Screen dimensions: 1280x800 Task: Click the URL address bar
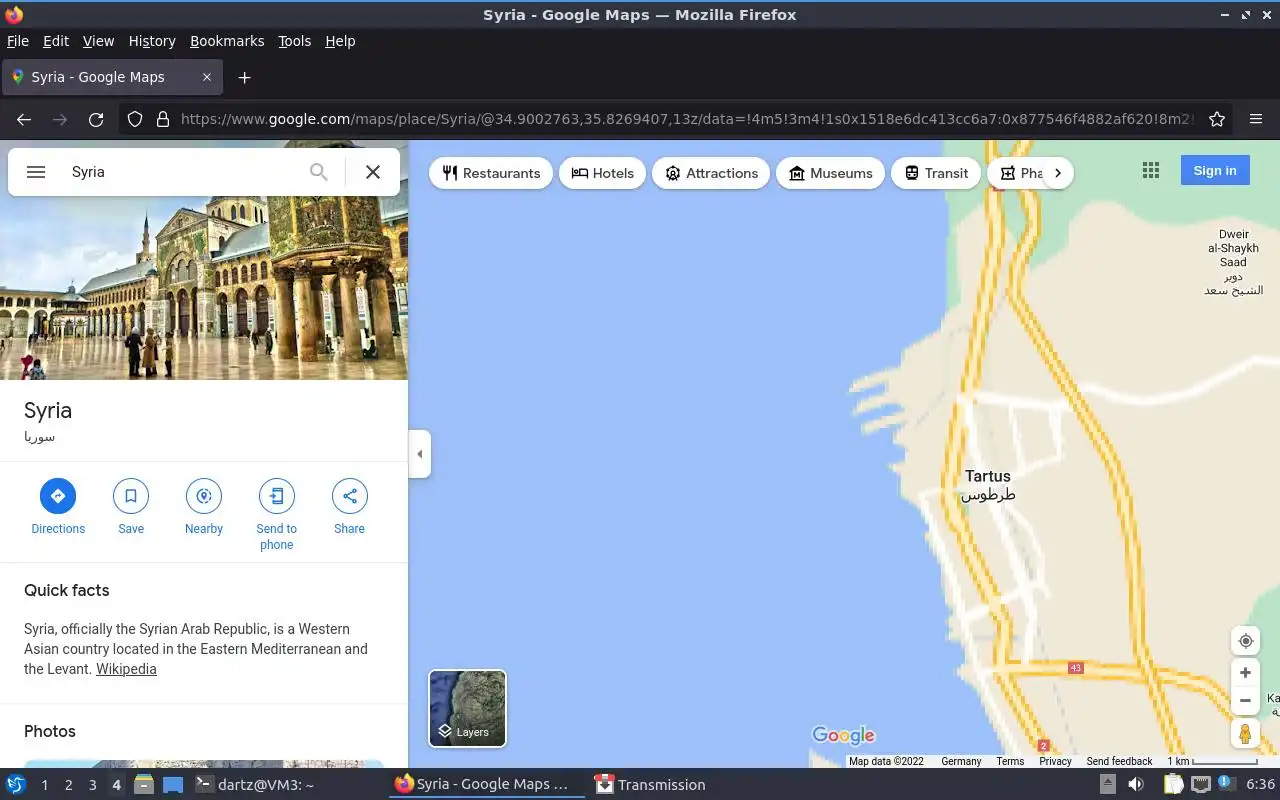click(685, 119)
